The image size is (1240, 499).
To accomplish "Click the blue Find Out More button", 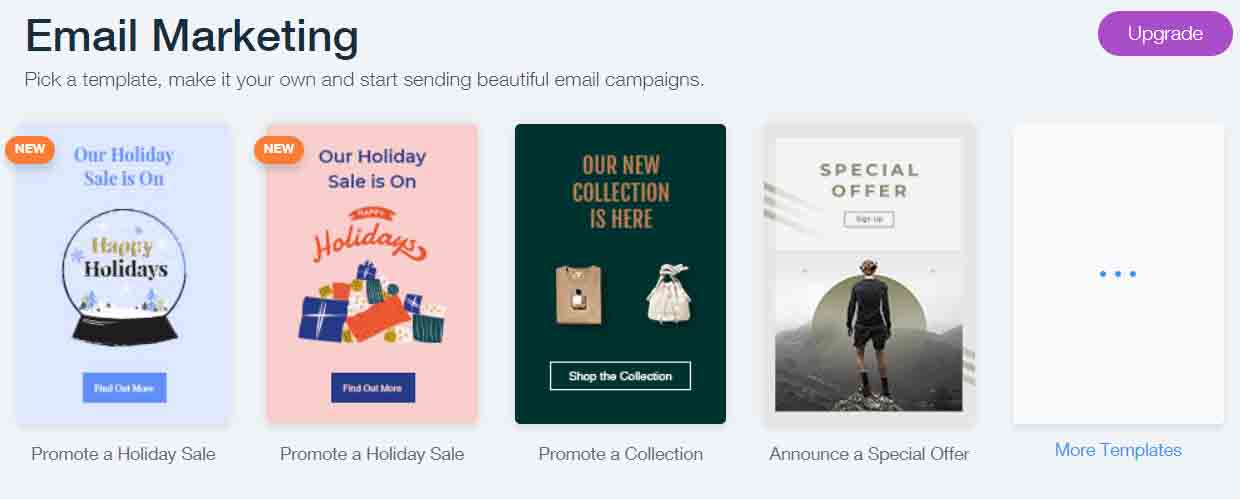I will 124,388.
